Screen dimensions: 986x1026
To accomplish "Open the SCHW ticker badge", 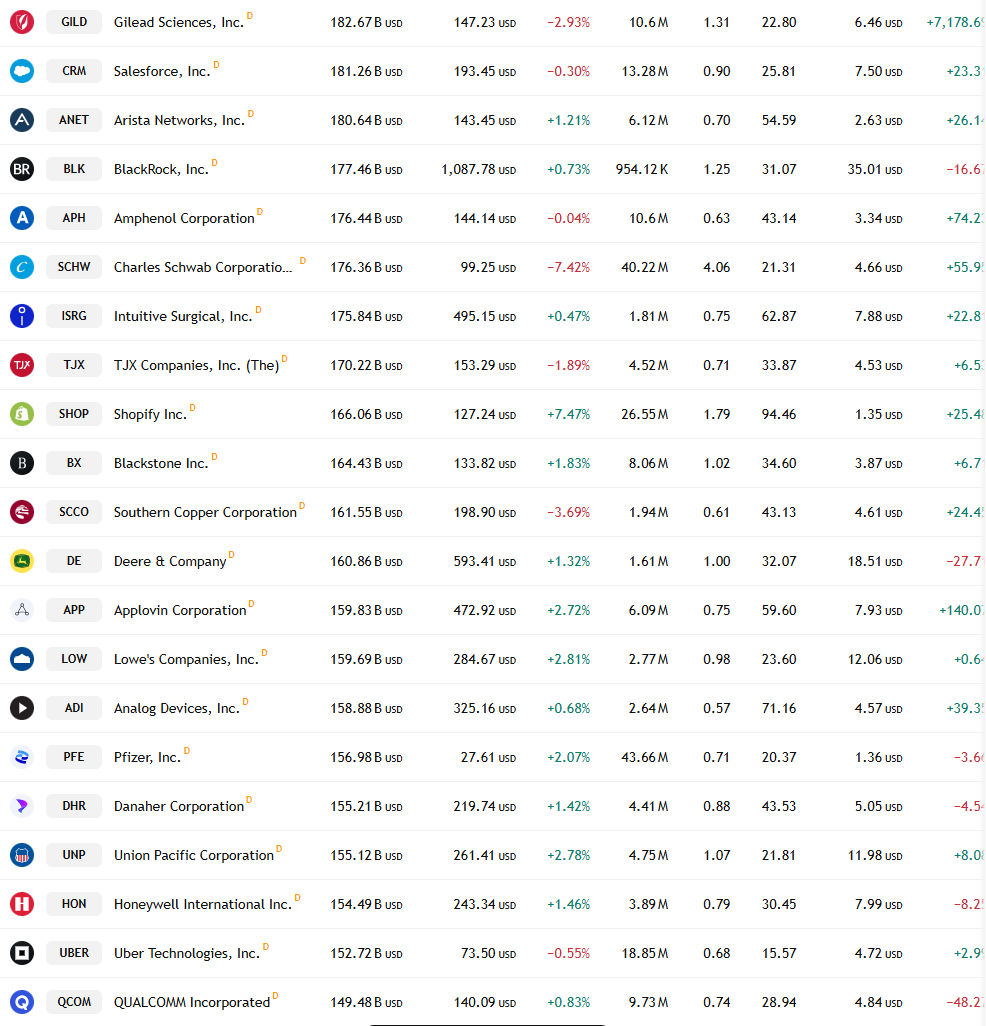I will click(74, 267).
